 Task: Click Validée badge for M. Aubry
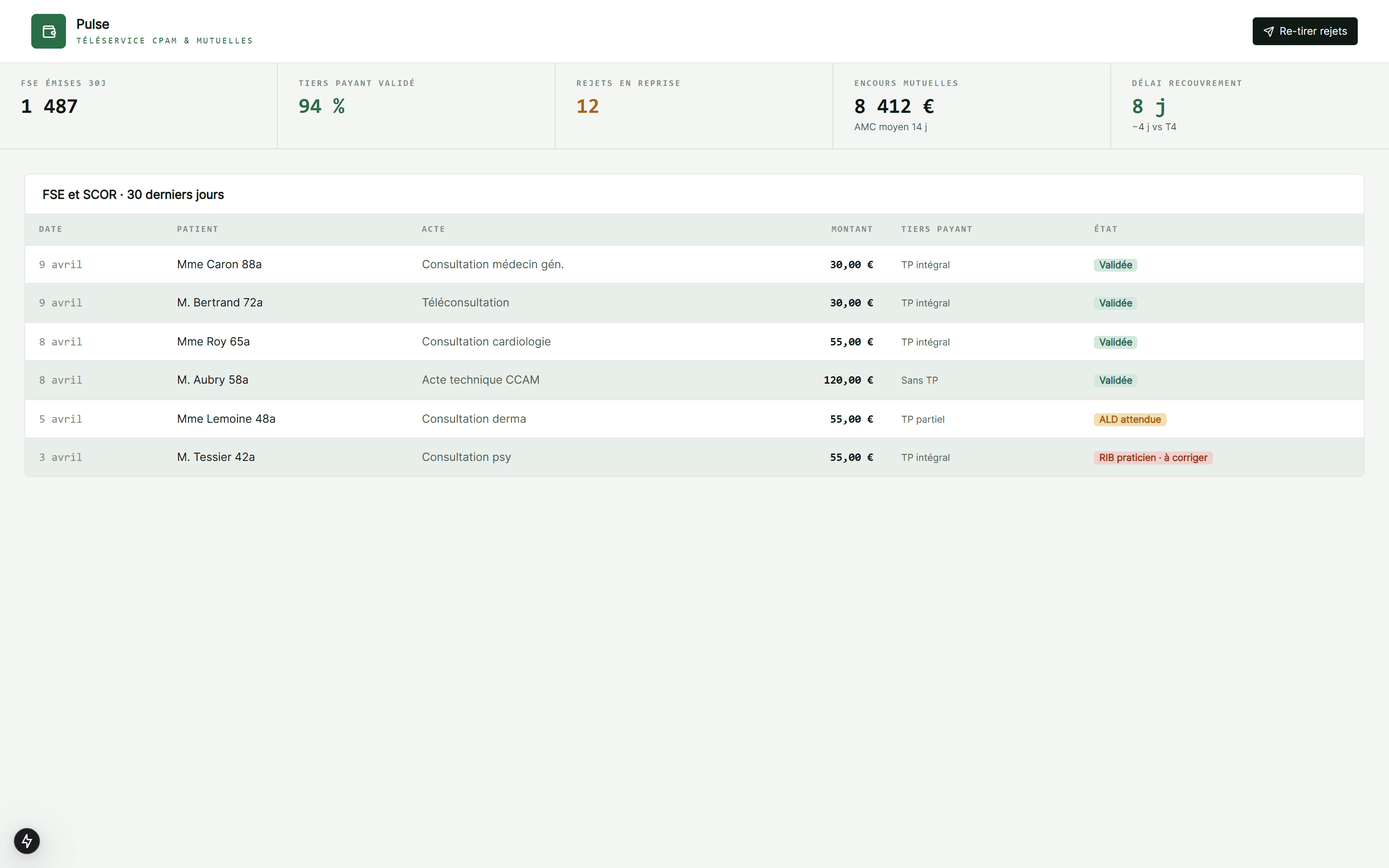1115,381
